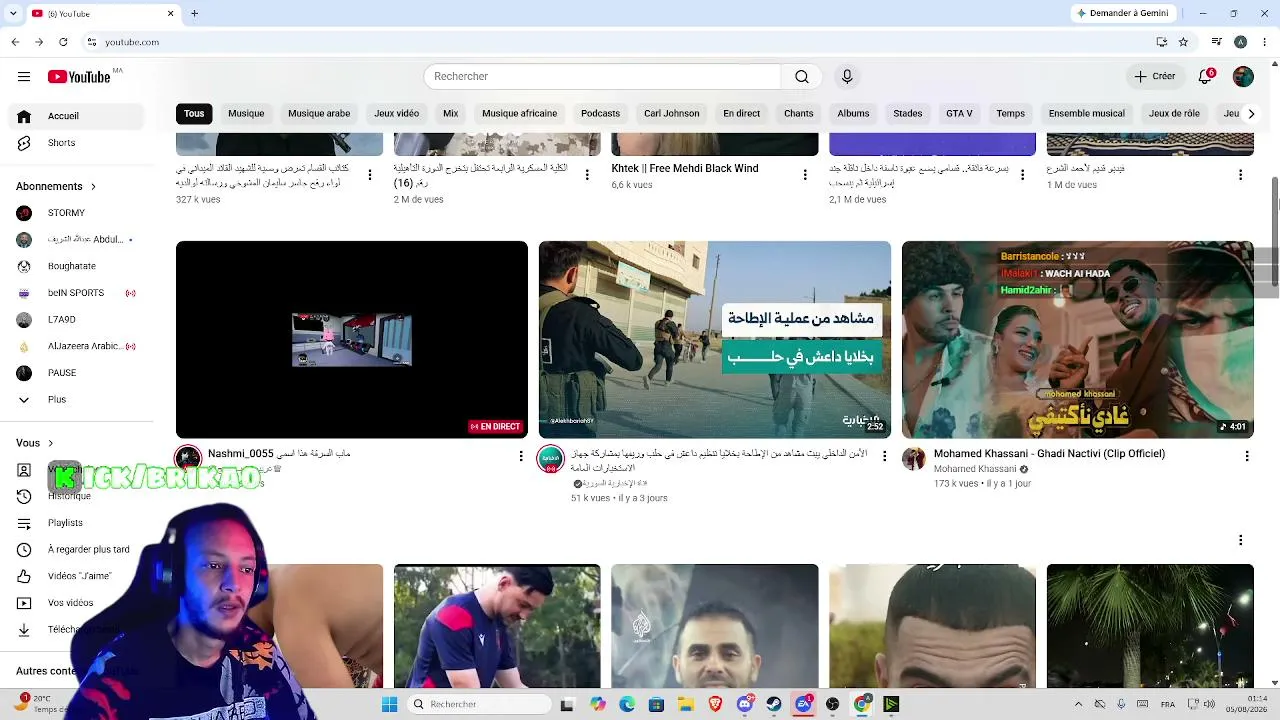The height and width of the screenshot is (720, 1280).
Task: Show more filter chips with the arrow
Action: tap(1251, 114)
